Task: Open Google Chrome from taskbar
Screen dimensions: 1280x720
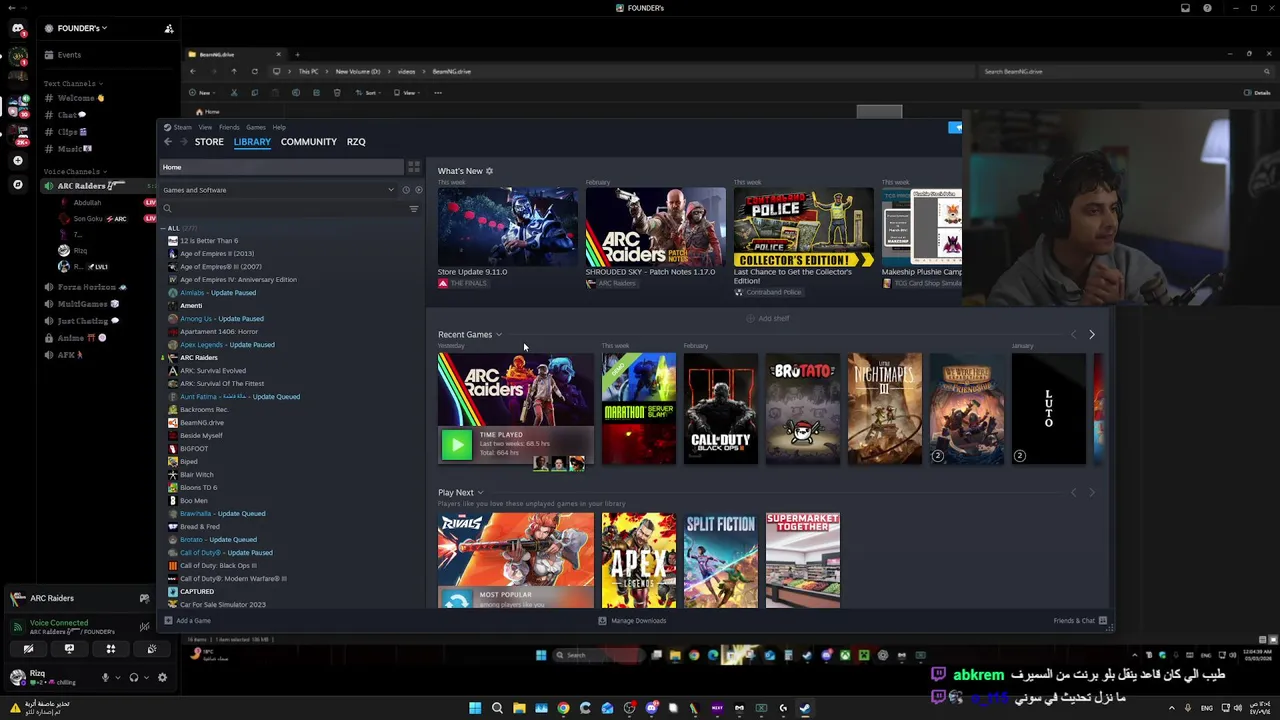Action: [x=563, y=708]
